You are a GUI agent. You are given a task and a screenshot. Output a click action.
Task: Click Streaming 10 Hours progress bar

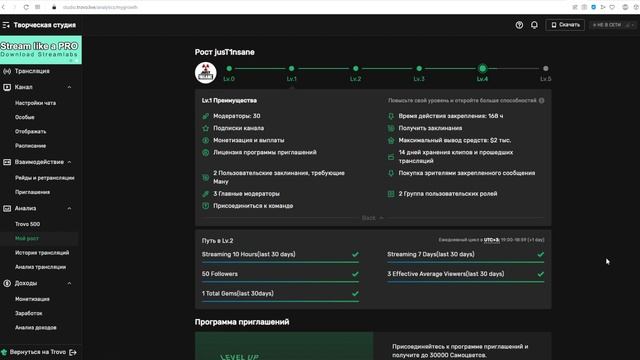[x=280, y=262]
